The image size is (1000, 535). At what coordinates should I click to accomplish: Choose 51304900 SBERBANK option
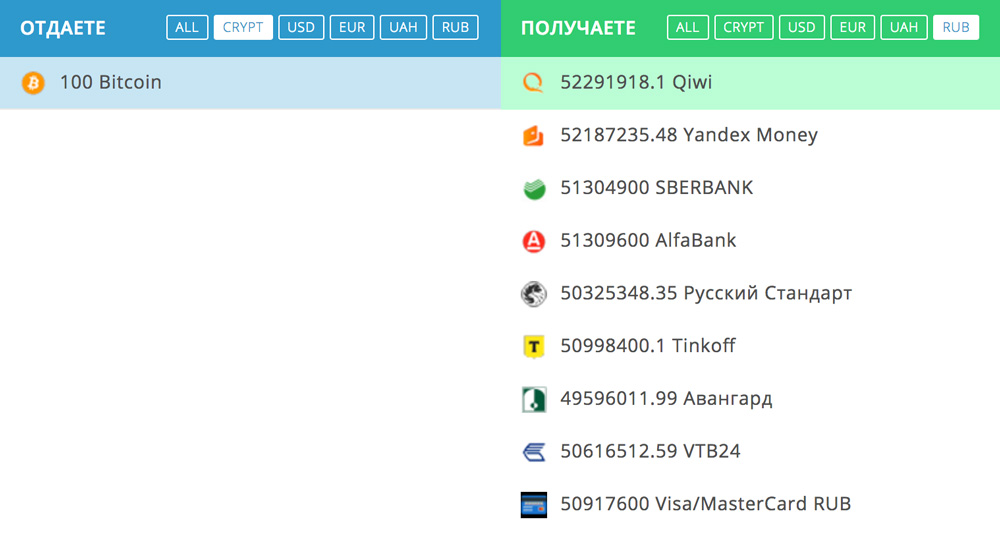click(750, 188)
